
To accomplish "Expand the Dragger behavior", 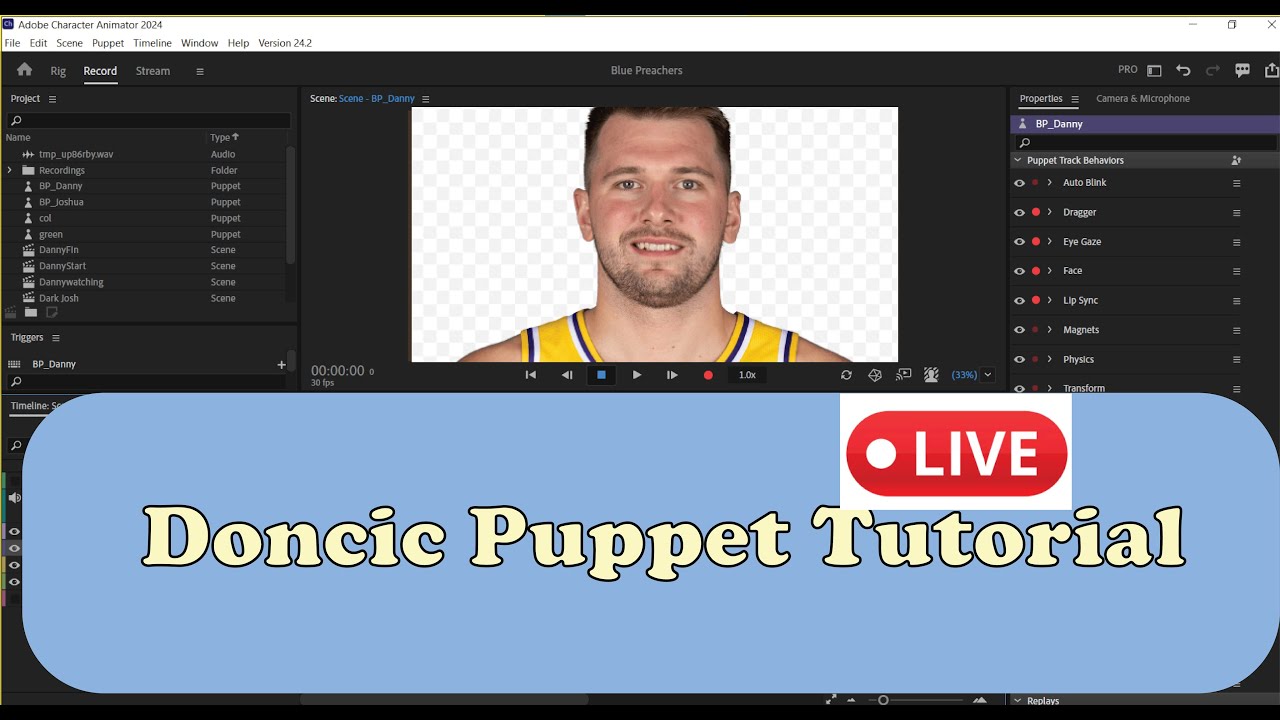I will (1049, 212).
